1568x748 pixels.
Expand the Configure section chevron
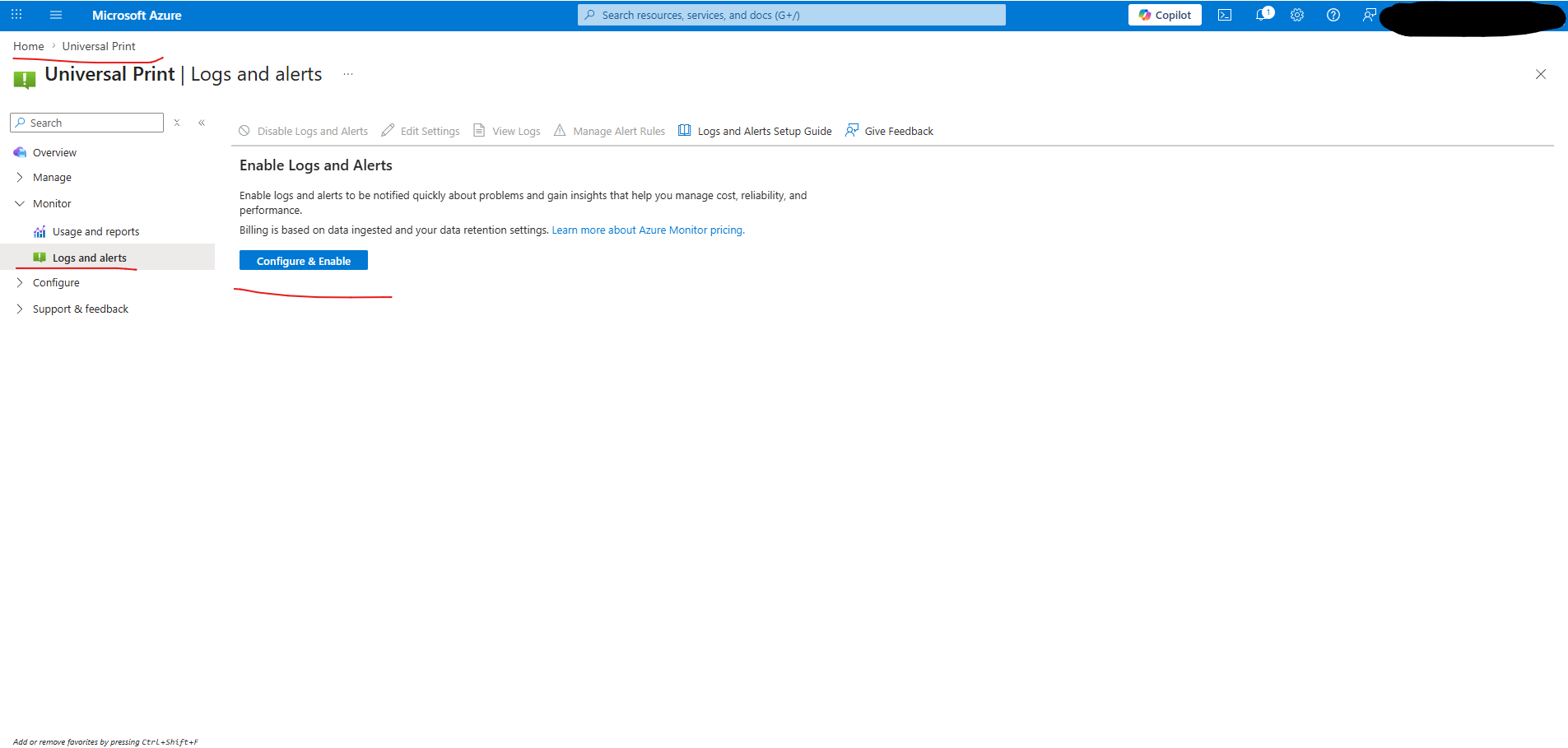[20, 282]
